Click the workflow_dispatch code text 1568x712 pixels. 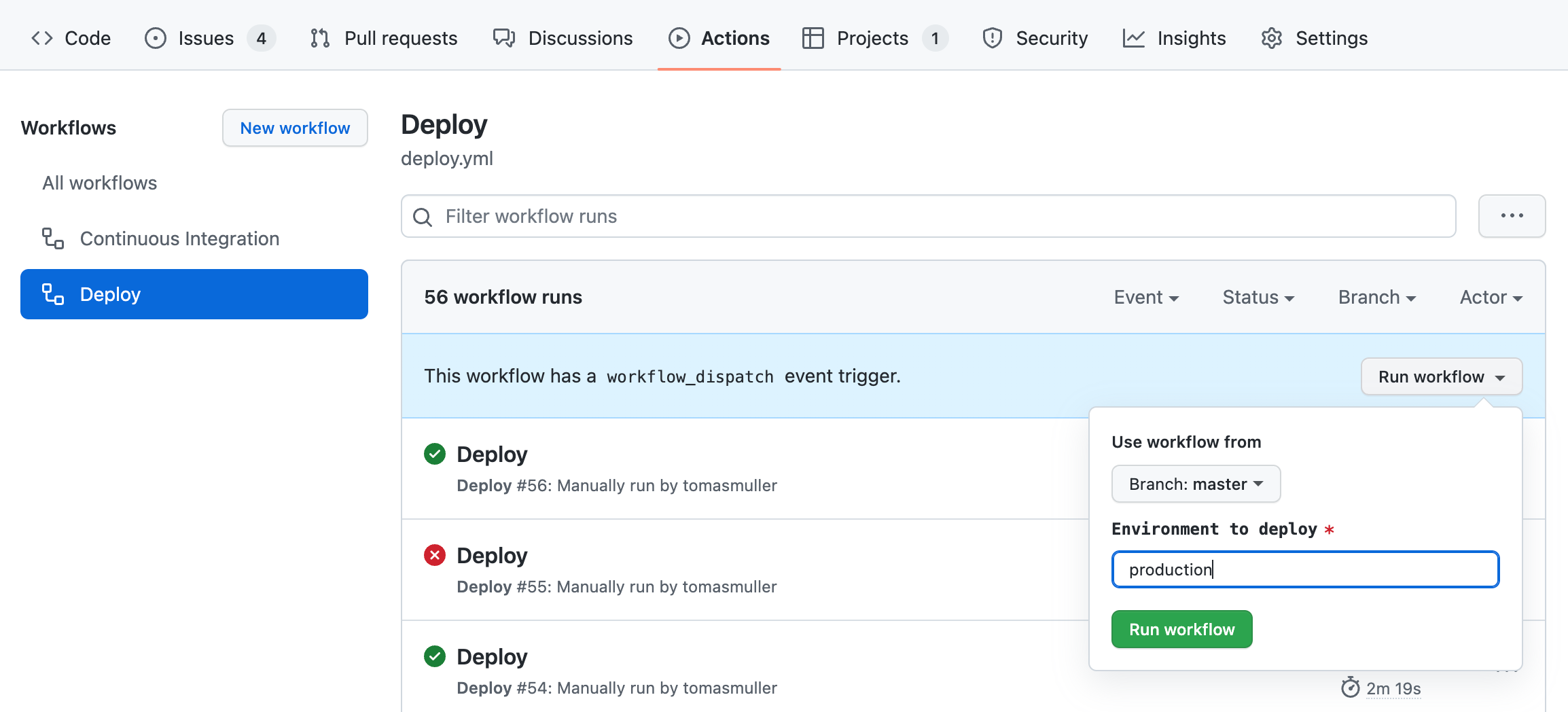[x=690, y=376]
